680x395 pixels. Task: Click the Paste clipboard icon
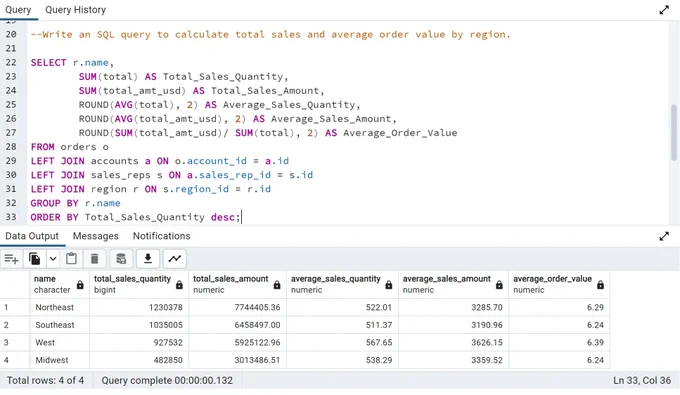[71, 259]
